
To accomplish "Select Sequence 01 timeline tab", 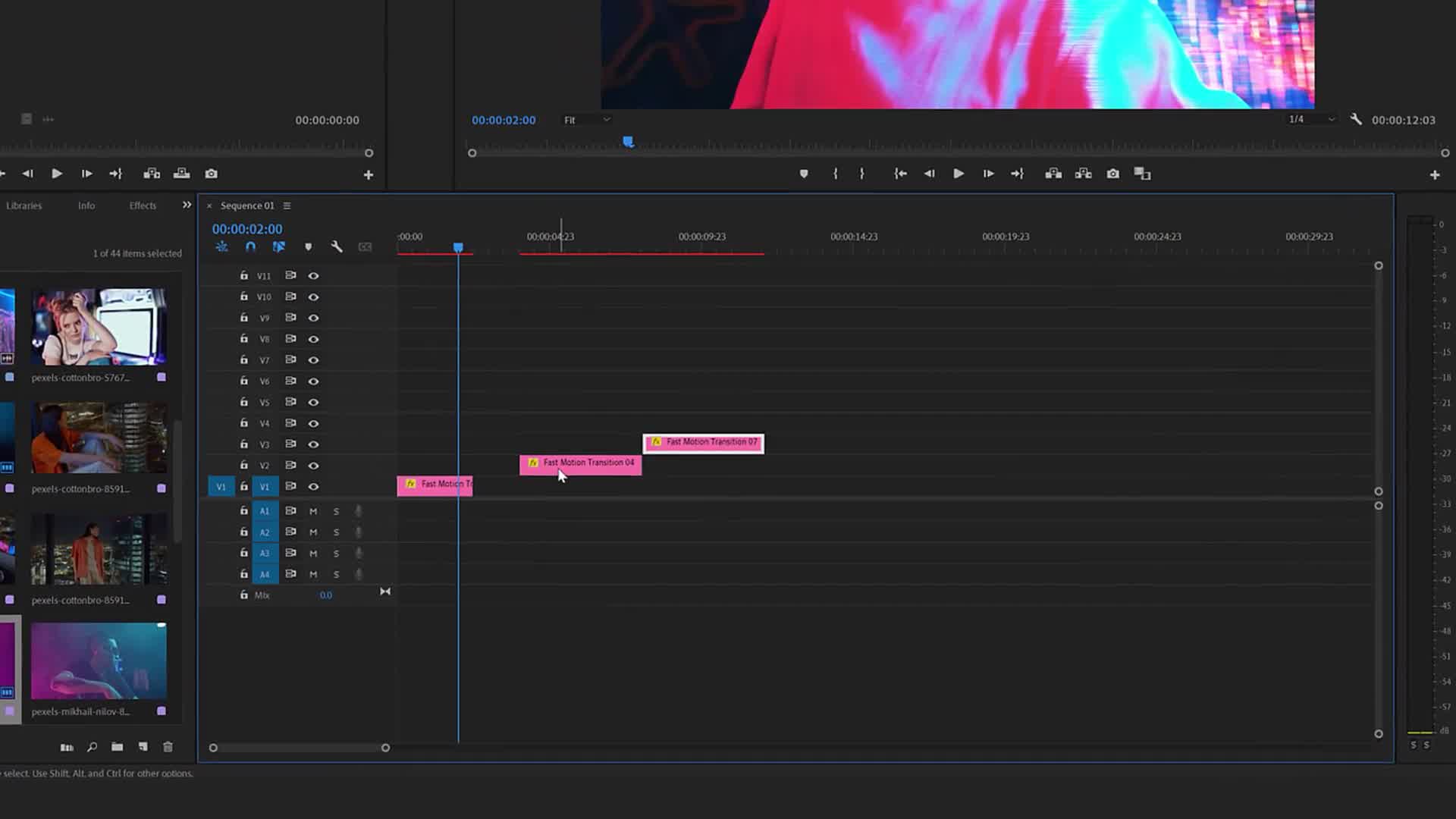I will [247, 206].
